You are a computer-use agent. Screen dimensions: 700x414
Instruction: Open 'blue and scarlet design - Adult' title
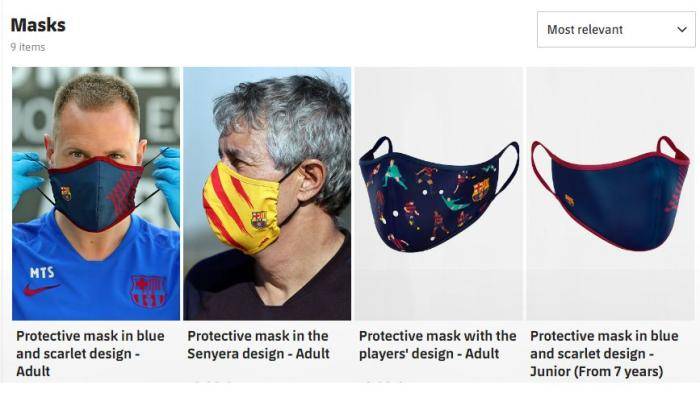pyautogui.click(x=90, y=353)
